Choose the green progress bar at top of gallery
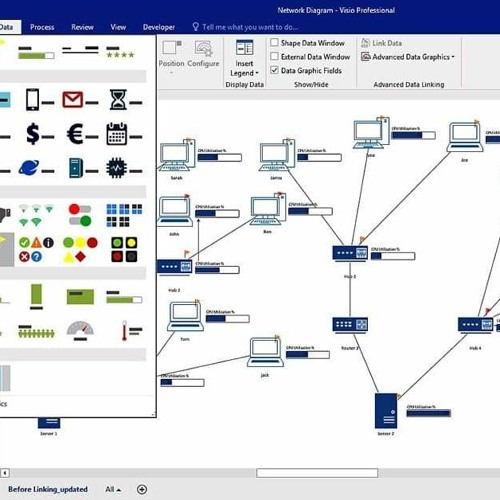 36,53
